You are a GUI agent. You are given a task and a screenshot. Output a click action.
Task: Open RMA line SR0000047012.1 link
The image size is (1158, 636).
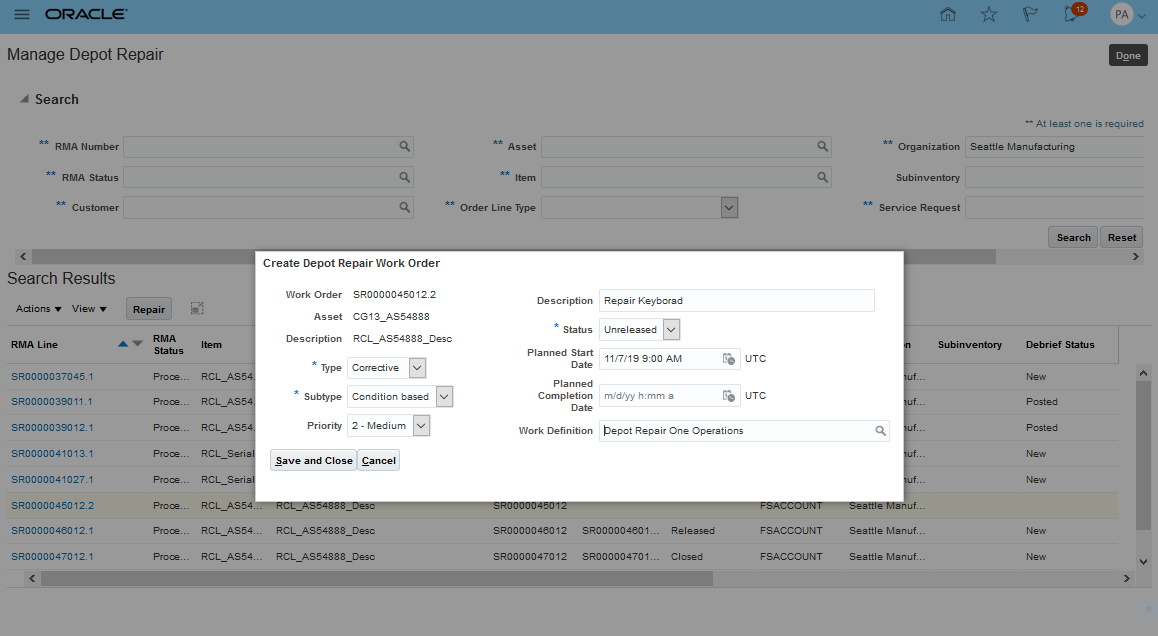pos(52,556)
